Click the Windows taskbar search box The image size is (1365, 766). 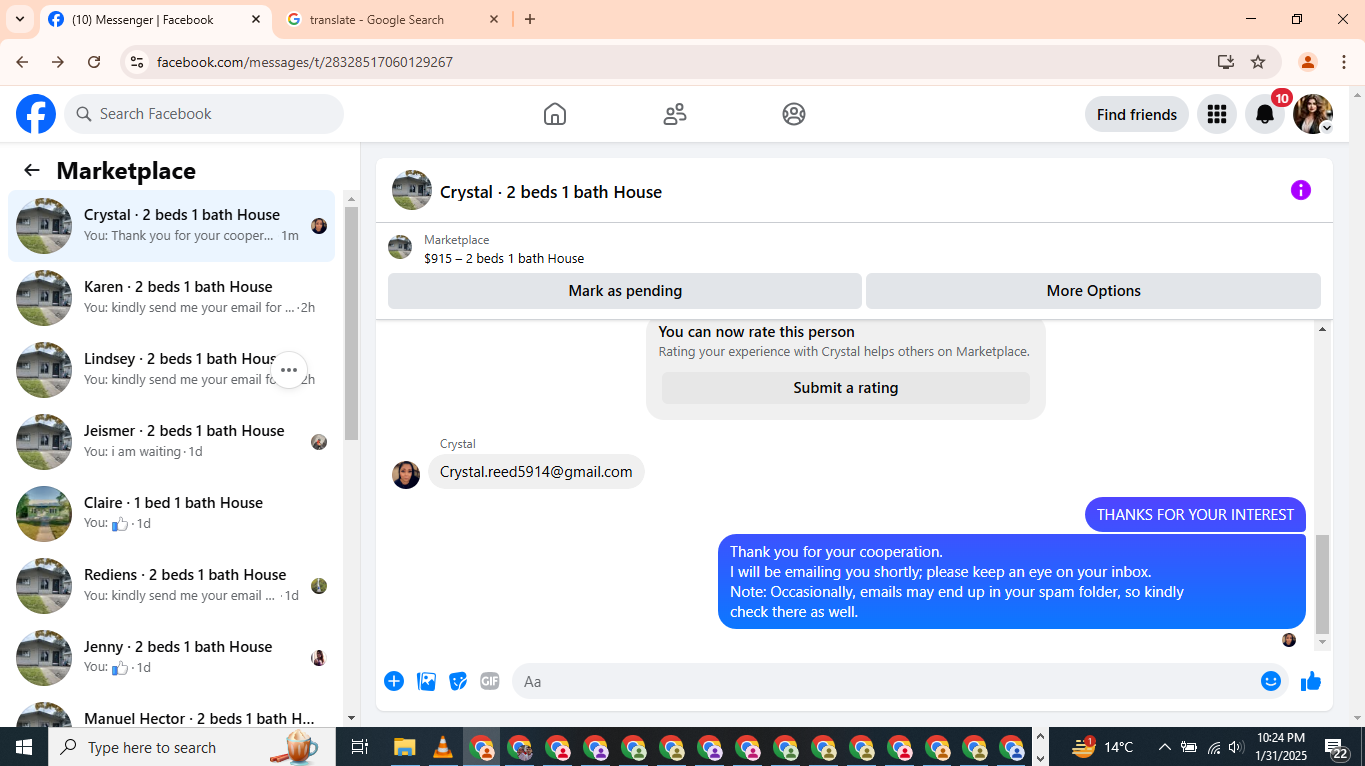click(192, 747)
